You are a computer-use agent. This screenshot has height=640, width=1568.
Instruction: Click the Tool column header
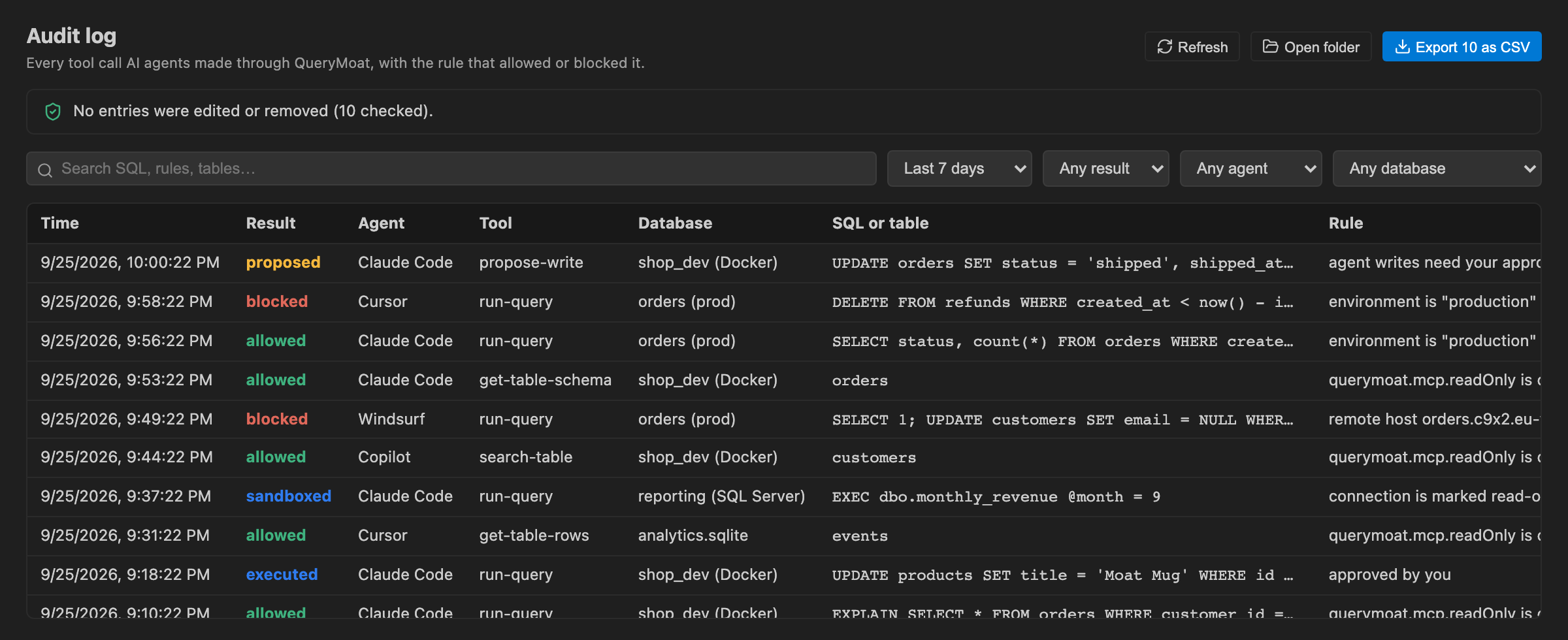[495, 223]
